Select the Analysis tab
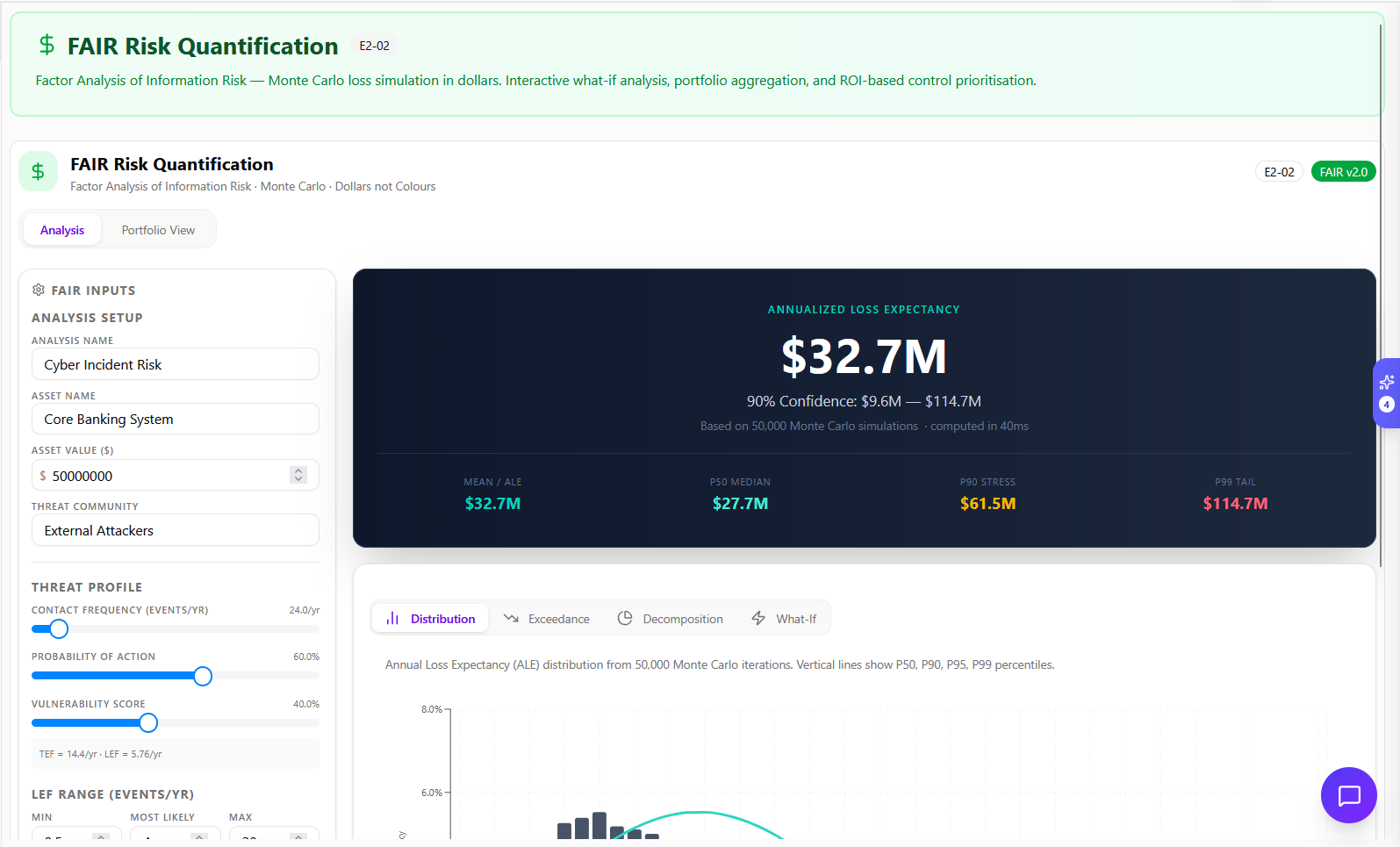 pos(62,230)
